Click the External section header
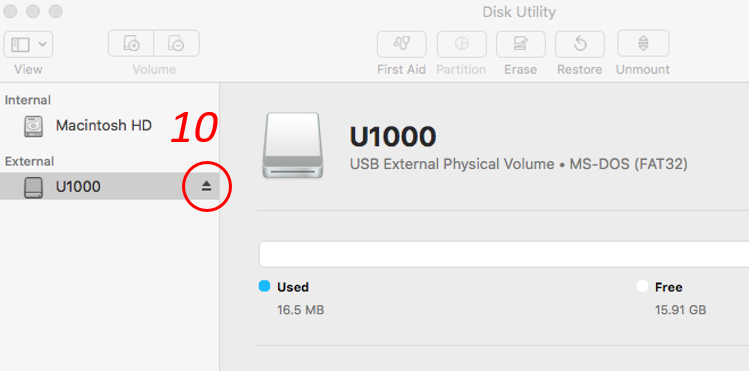The height and width of the screenshot is (381, 756). 29,161
